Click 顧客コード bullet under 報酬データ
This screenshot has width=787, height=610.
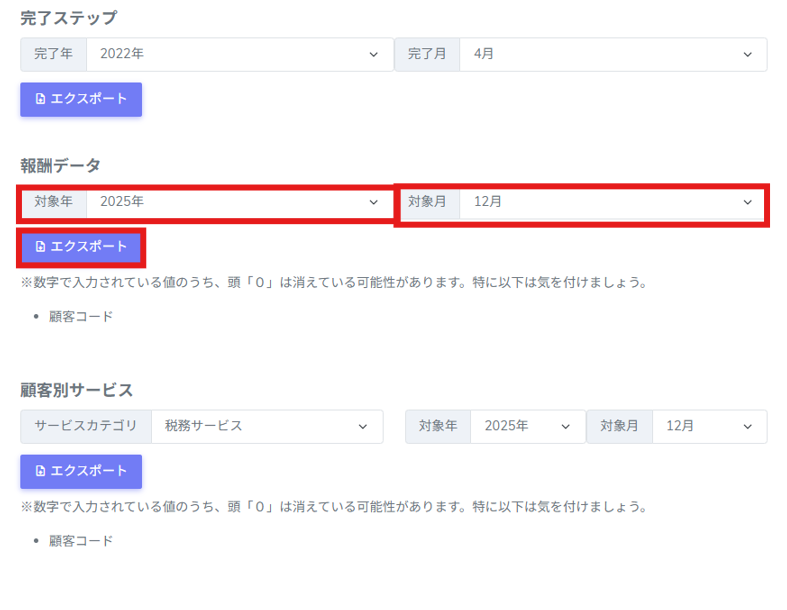coord(81,317)
